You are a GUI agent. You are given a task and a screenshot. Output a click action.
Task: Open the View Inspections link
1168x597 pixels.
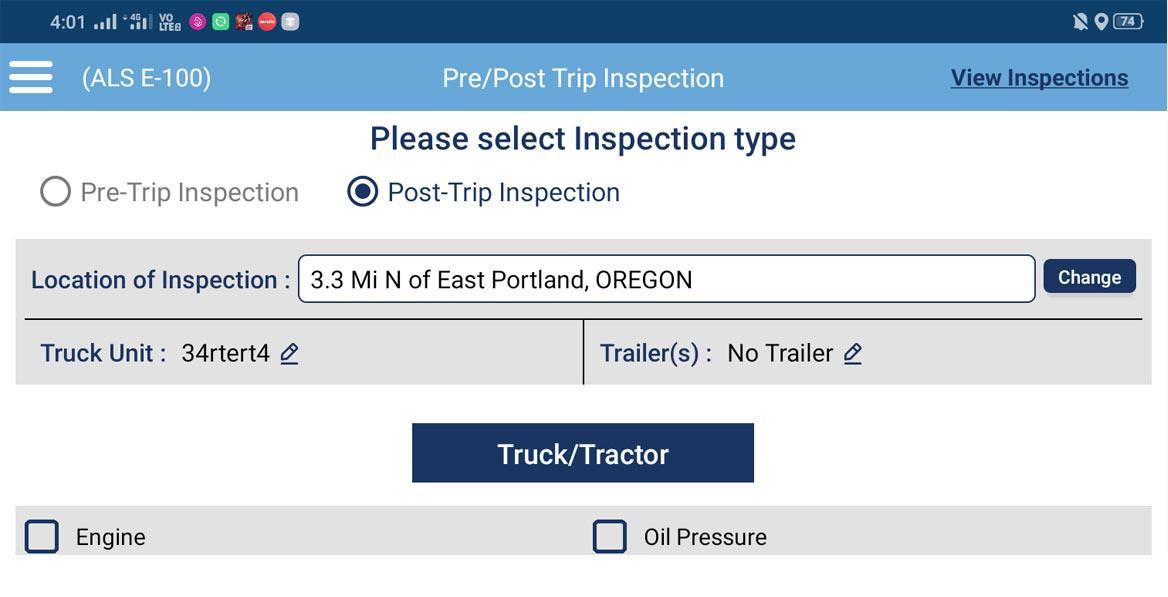click(1039, 78)
